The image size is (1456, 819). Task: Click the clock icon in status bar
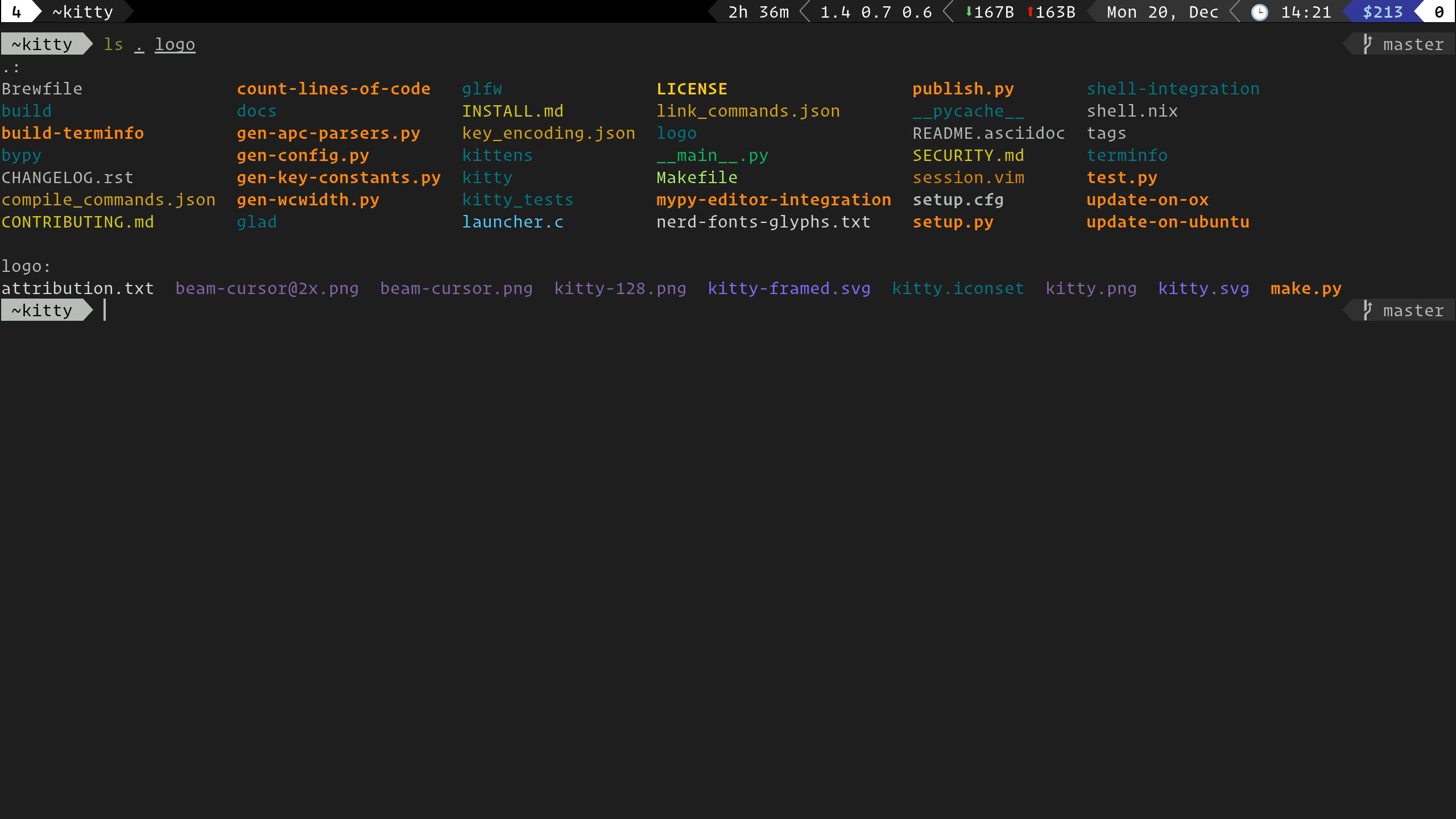pyautogui.click(x=1259, y=12)
